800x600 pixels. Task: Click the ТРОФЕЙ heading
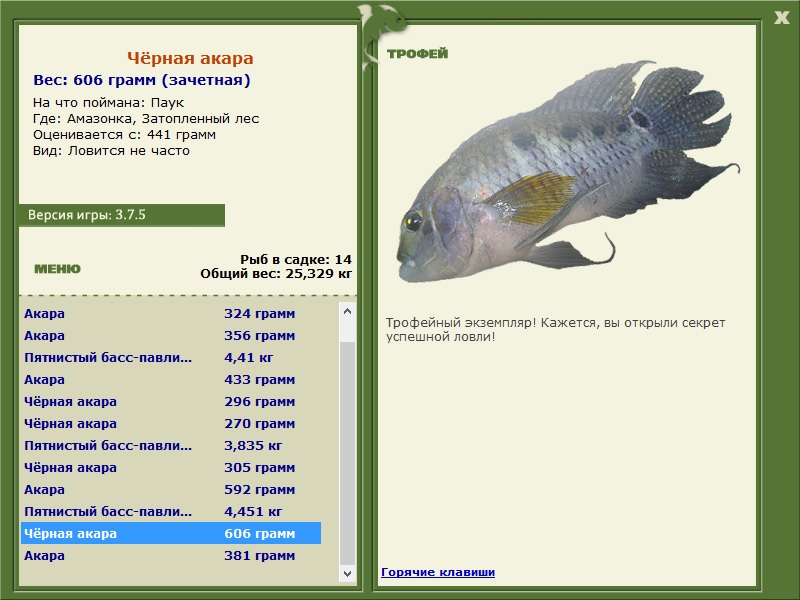point(417,54)
